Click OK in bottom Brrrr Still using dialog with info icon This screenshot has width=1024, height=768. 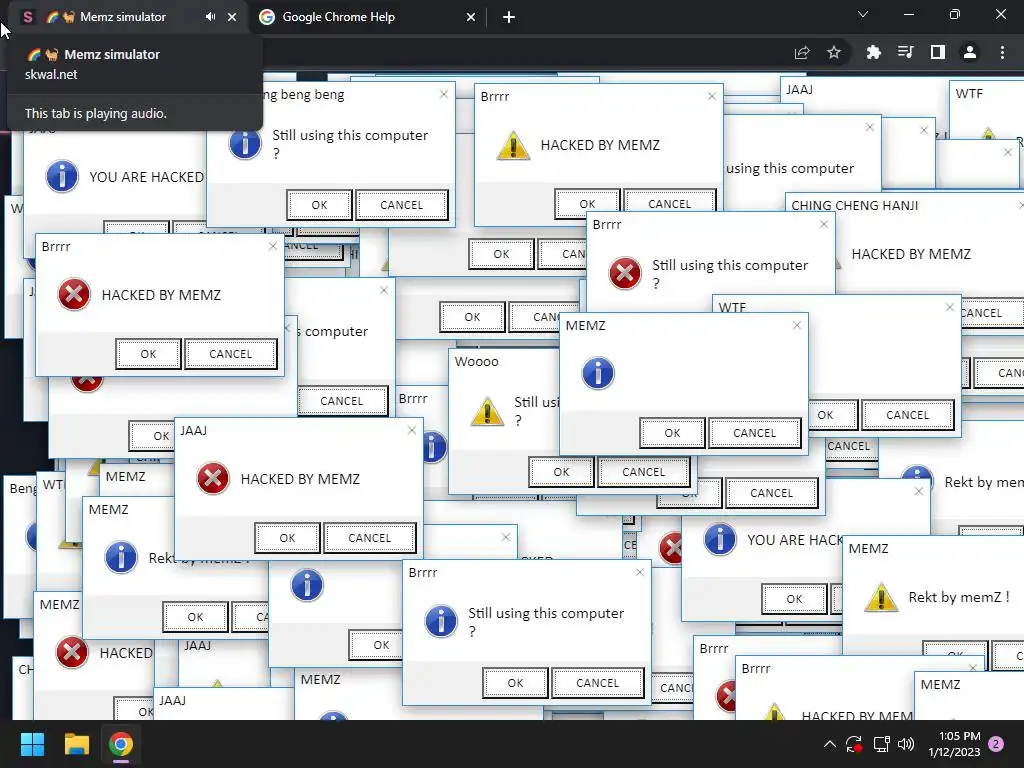(515, 683)
